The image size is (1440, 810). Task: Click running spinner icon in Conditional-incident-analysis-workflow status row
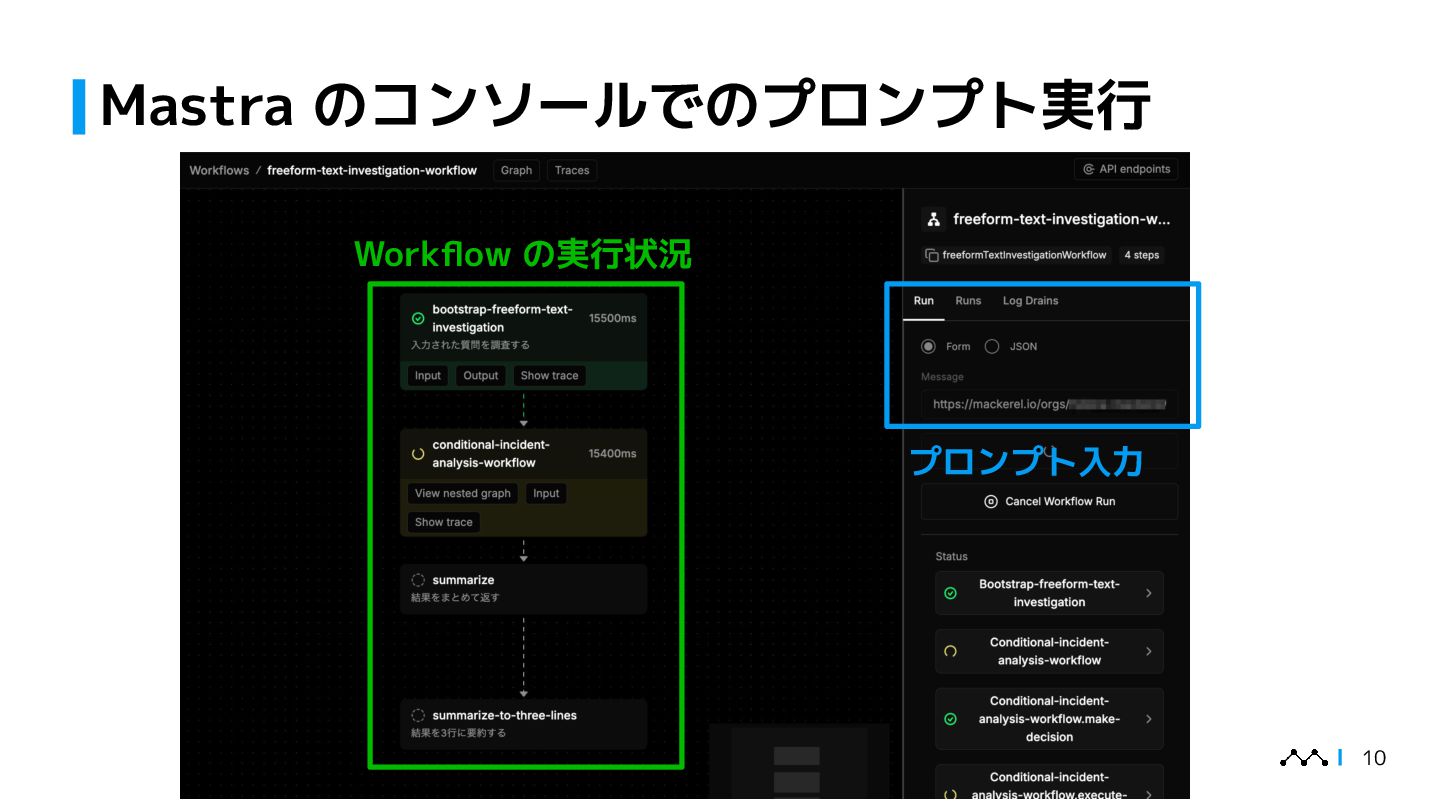point(950,651)
